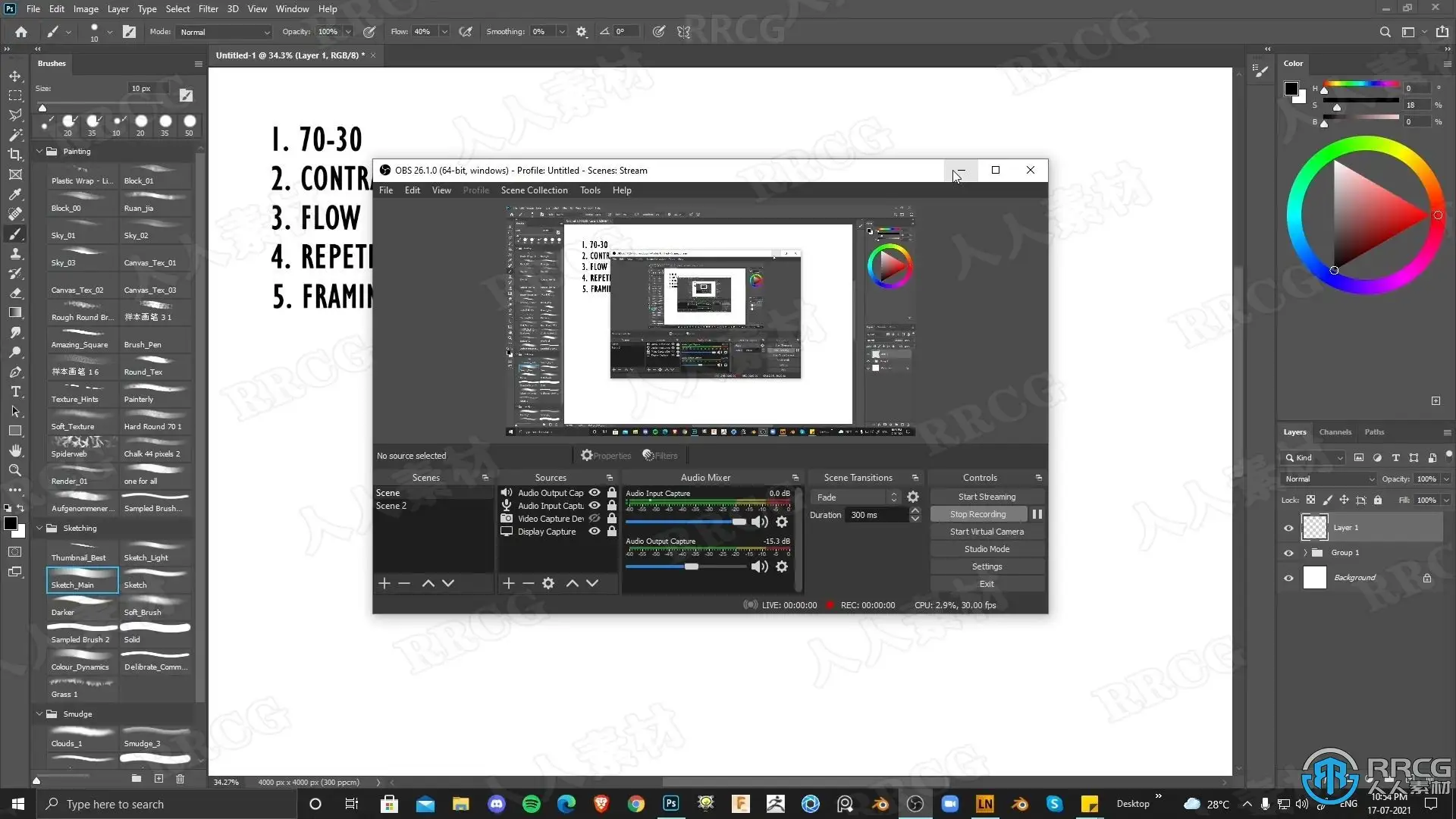
Task: Open OBS Settings button
Action: pos(987,566)
